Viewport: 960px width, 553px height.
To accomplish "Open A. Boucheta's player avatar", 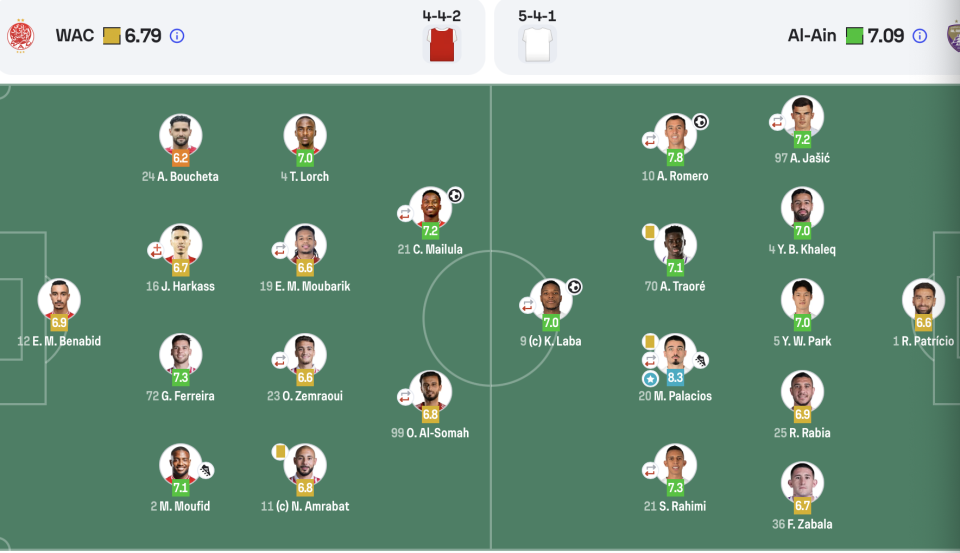I will tap(181, 135).
